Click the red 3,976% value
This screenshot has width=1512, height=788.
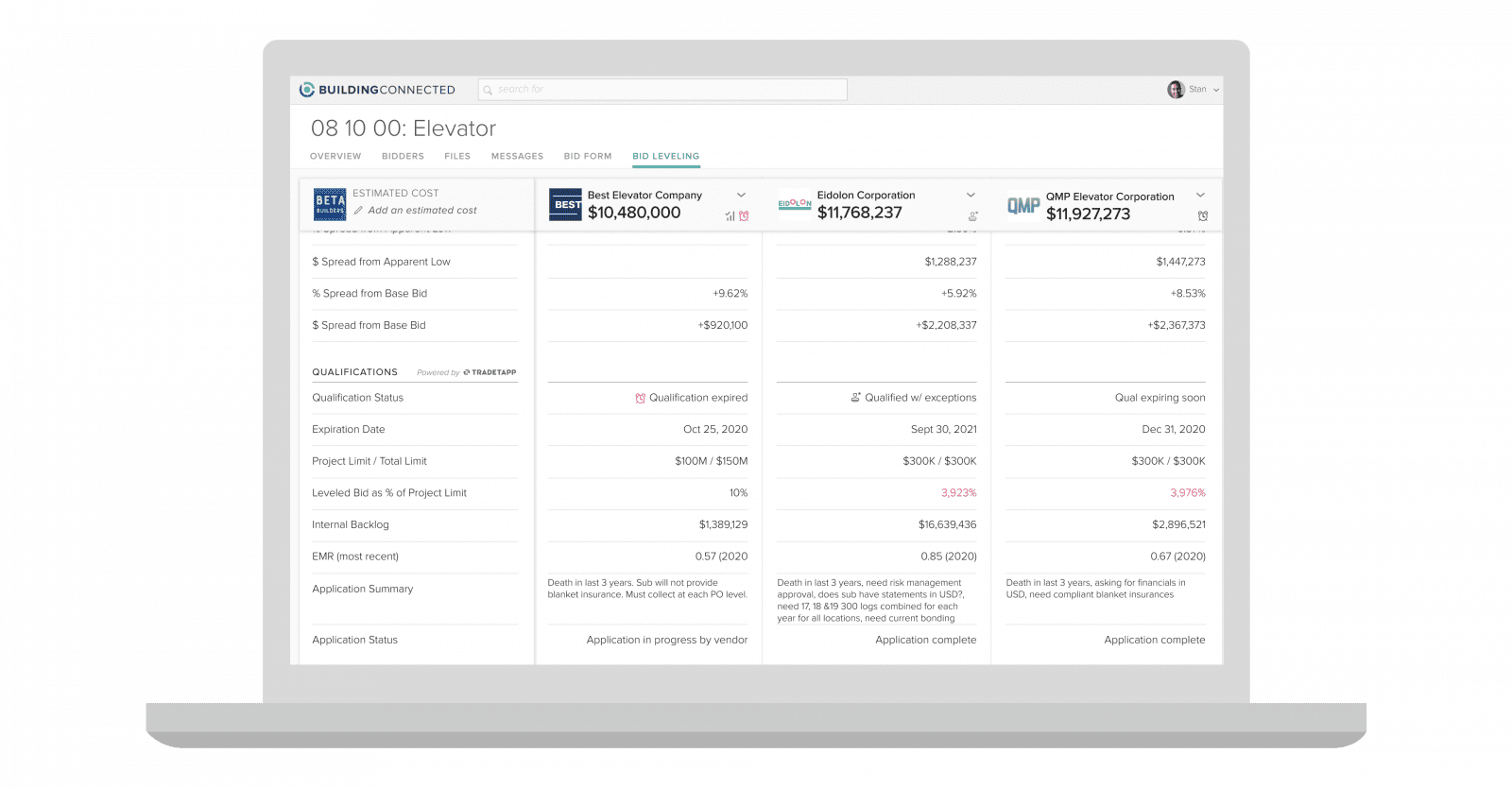pyautogui.click(x=1188, y=493)
